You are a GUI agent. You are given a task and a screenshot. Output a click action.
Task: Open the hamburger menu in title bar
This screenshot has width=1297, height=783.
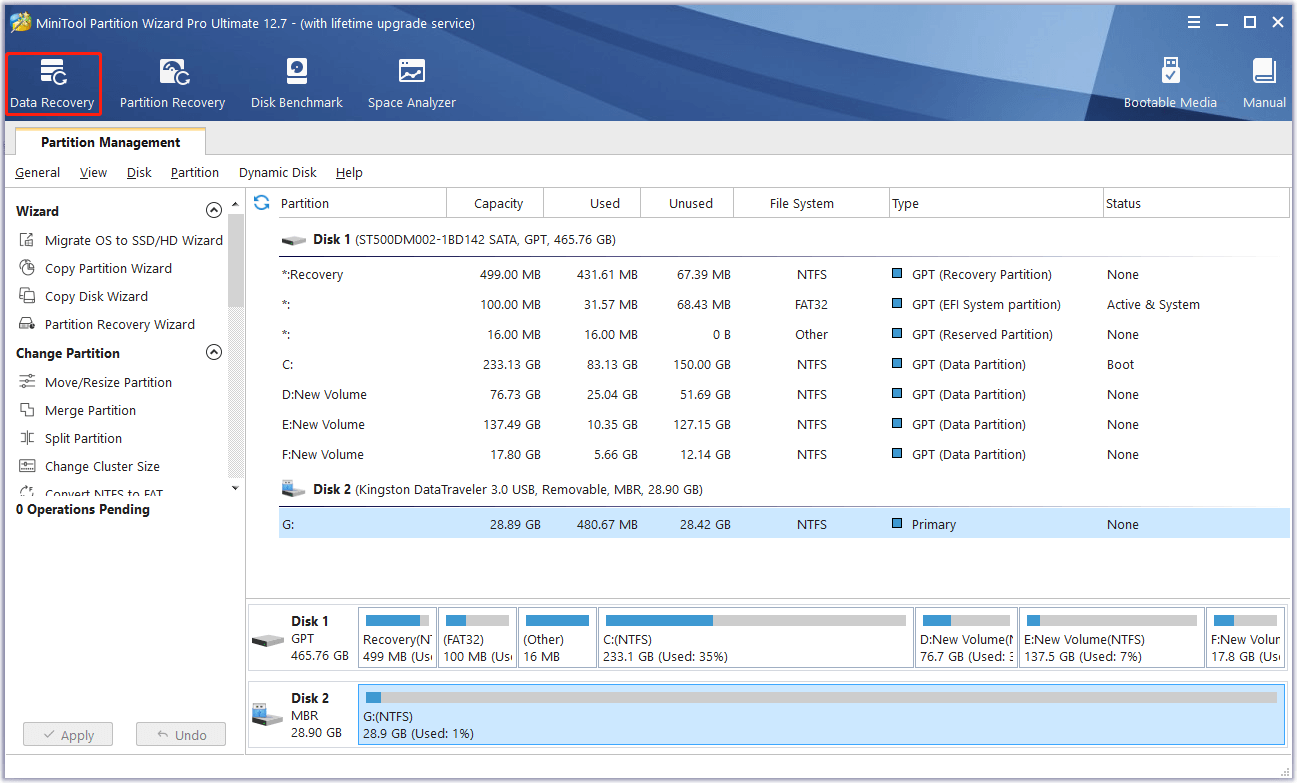[x=1194, y=22]
